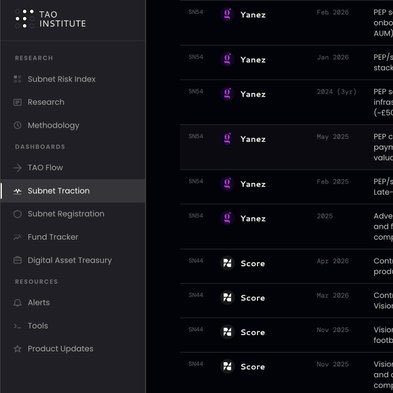Select Score name in Mar 2026 row
Image resolution: width=393 pixels, height=393 pixels.
click(x=253, y=298)
